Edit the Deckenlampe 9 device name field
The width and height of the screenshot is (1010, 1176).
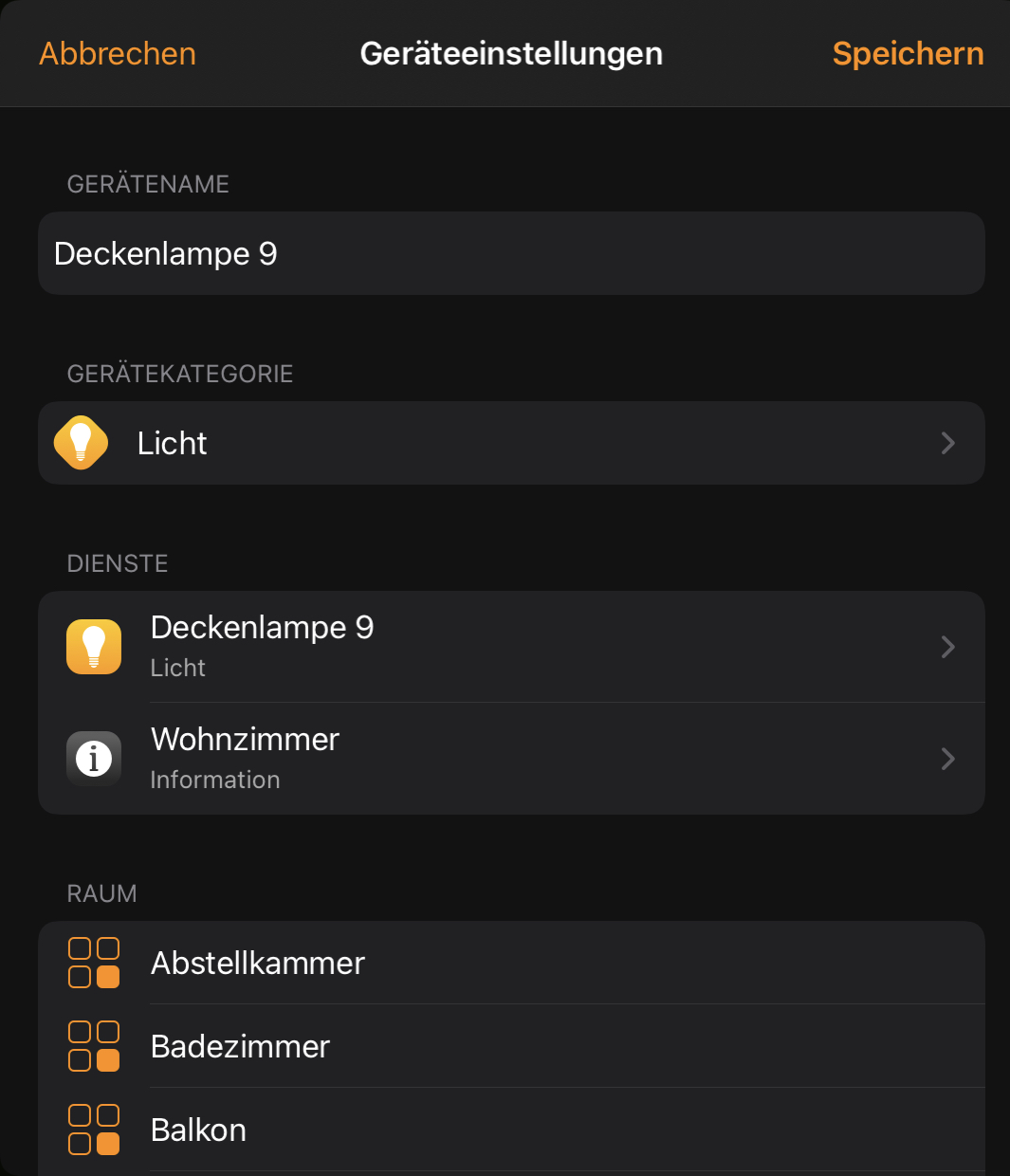click(x=512, y=253)
